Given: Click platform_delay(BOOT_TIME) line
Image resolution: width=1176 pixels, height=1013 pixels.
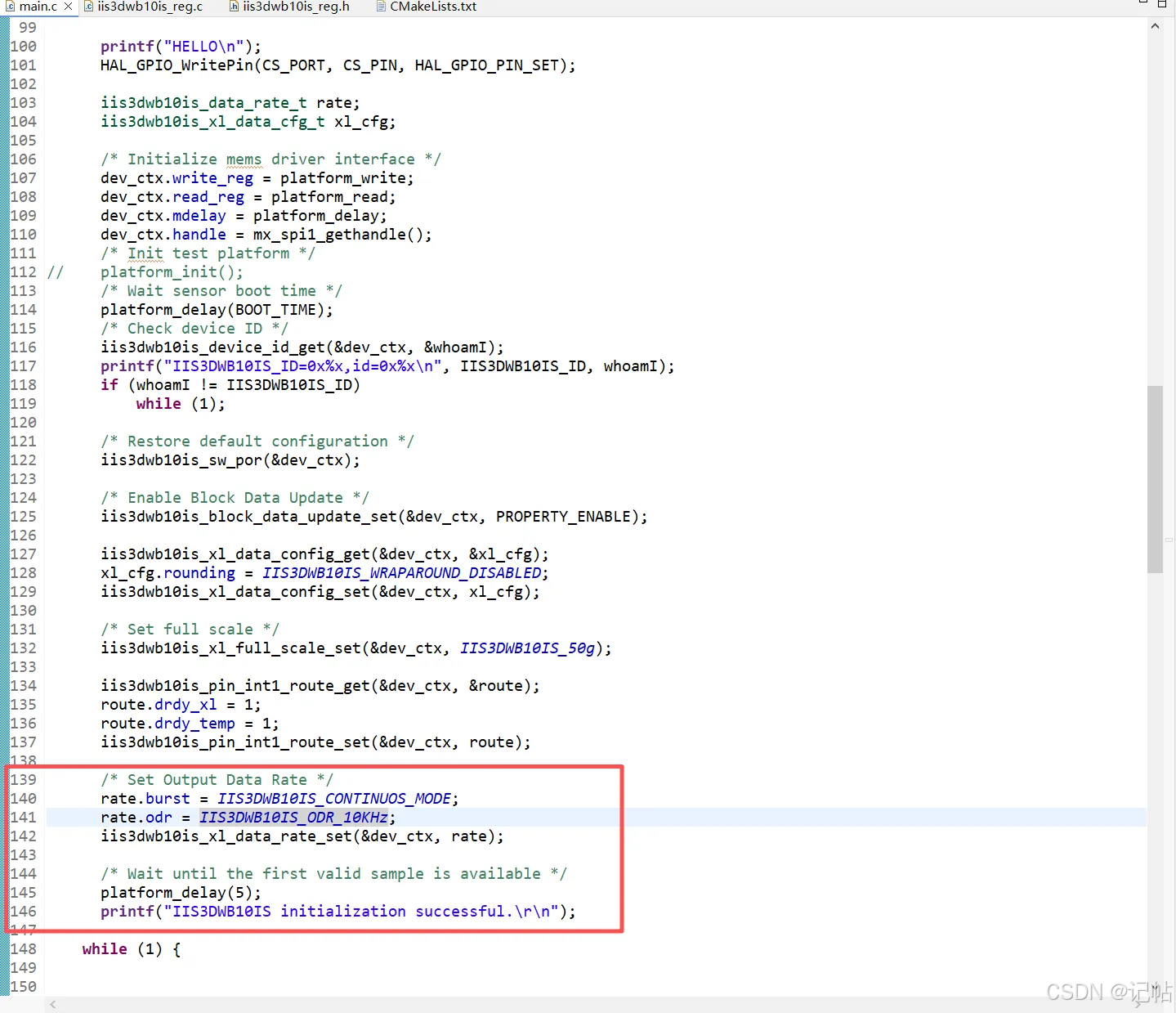Looking at the screenshot, I should coord(217,310).
